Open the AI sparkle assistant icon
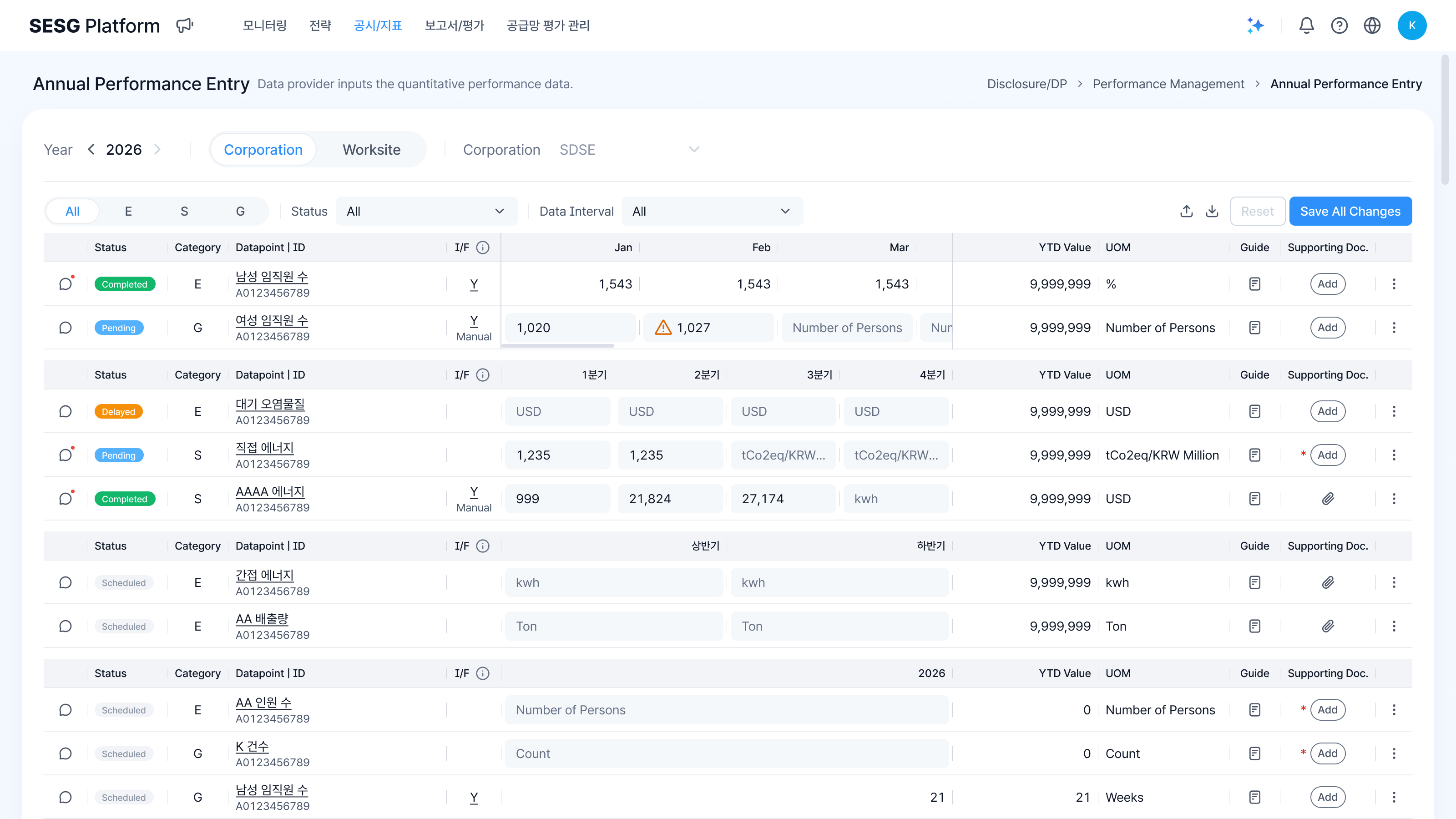This screenshot has width=1456, height=819. (1255, 25)
